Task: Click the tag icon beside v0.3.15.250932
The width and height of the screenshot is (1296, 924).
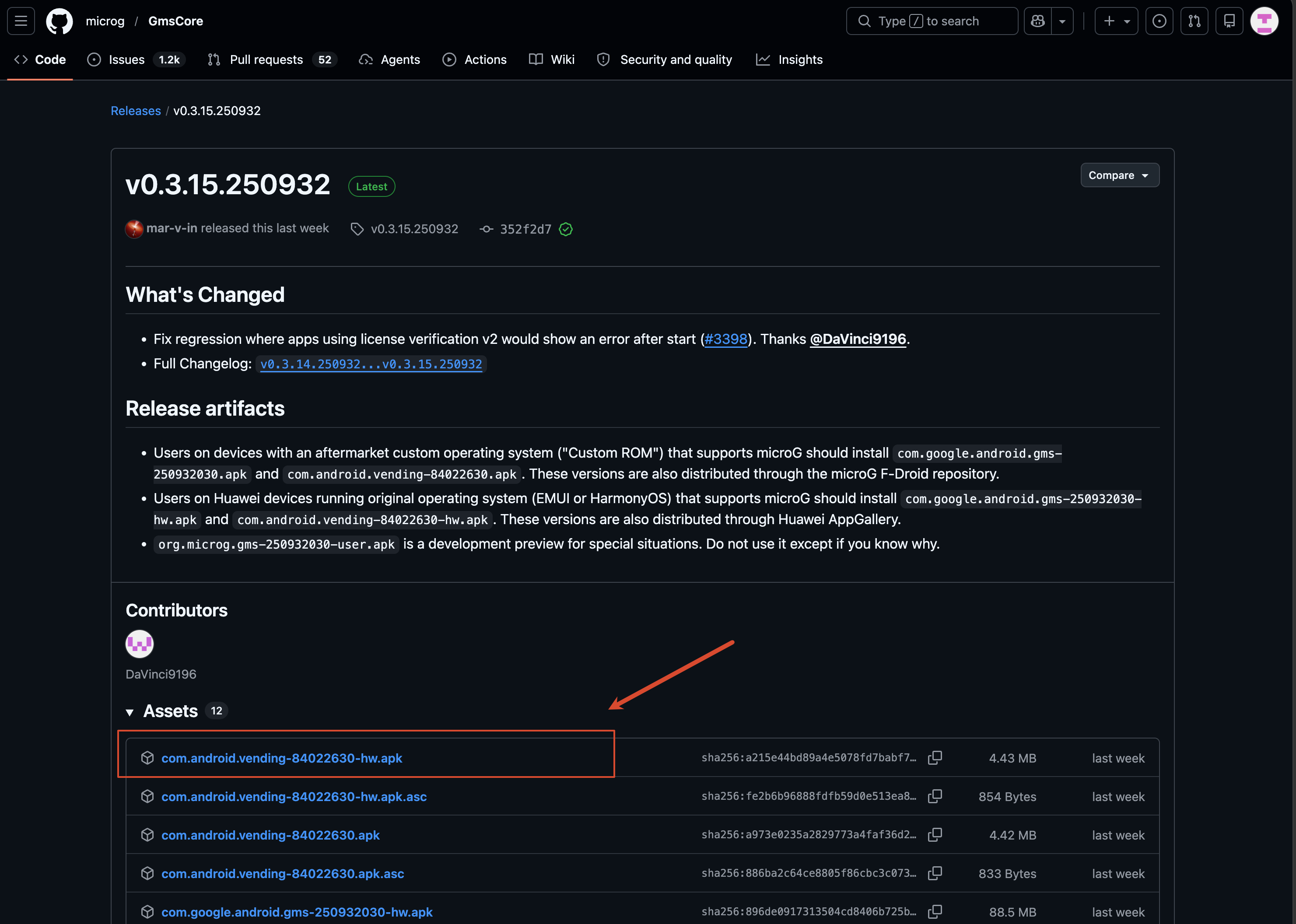Action: pyautogui.click(x=357, y=229)
